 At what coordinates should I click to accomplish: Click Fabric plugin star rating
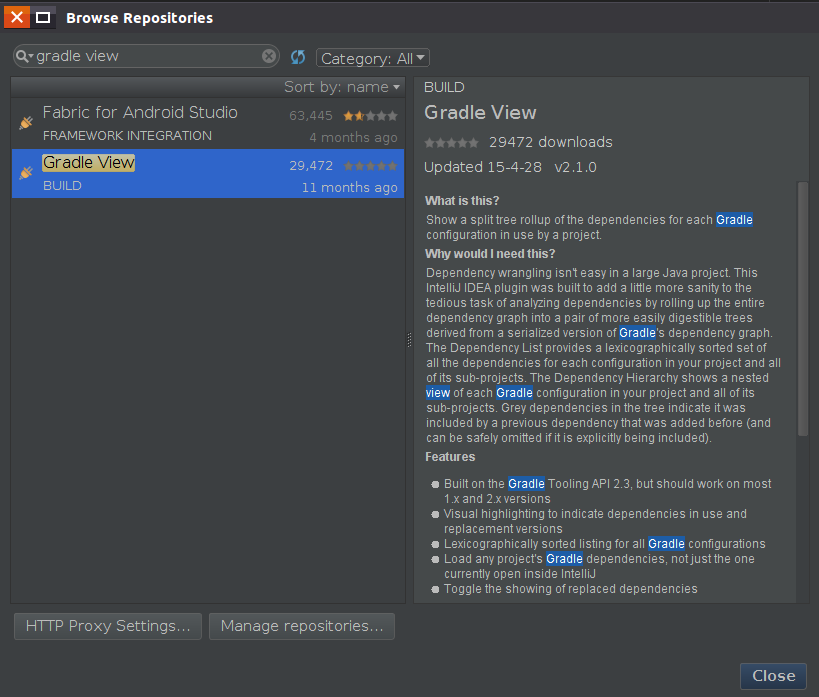coord(370,115)
